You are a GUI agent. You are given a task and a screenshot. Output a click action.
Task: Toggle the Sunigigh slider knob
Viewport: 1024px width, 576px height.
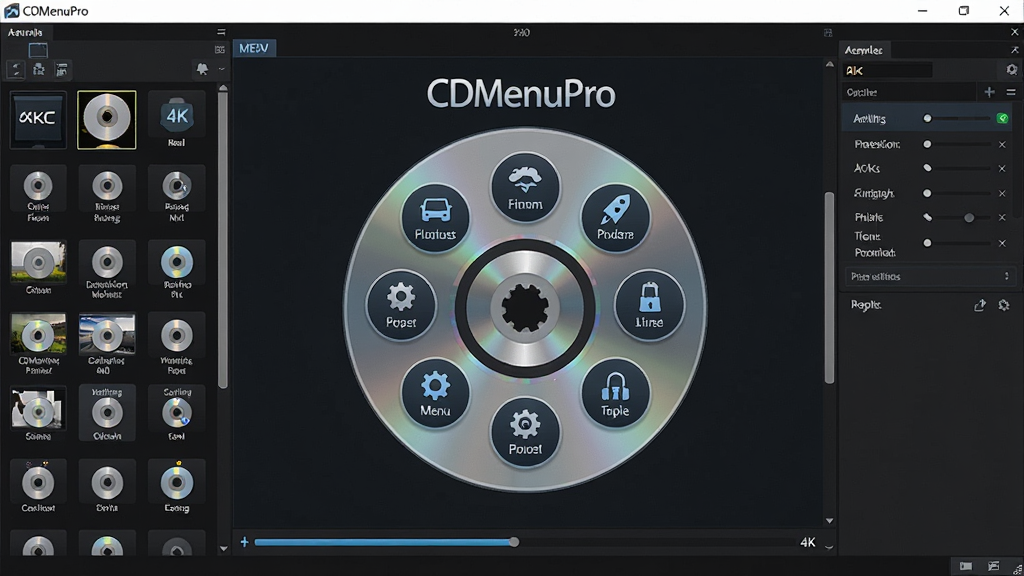point(927,193)
